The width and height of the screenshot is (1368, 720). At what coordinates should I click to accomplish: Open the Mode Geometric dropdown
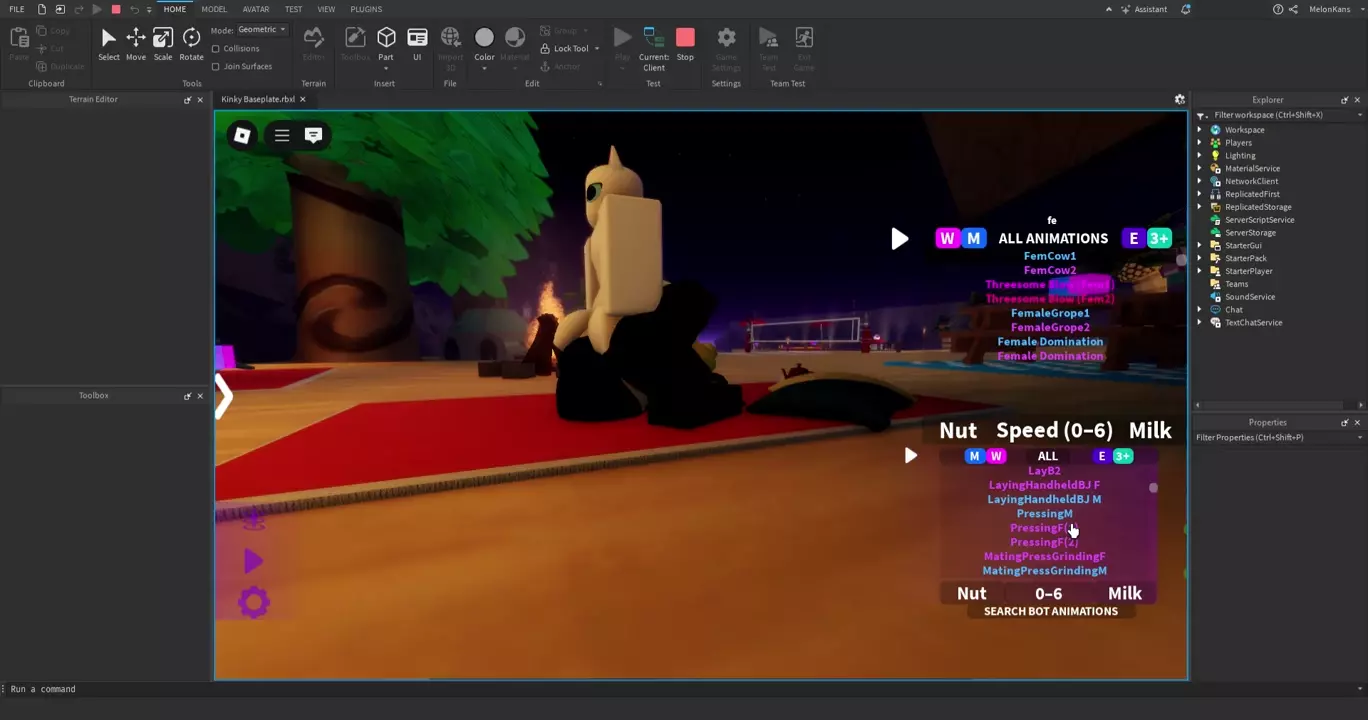262,30
